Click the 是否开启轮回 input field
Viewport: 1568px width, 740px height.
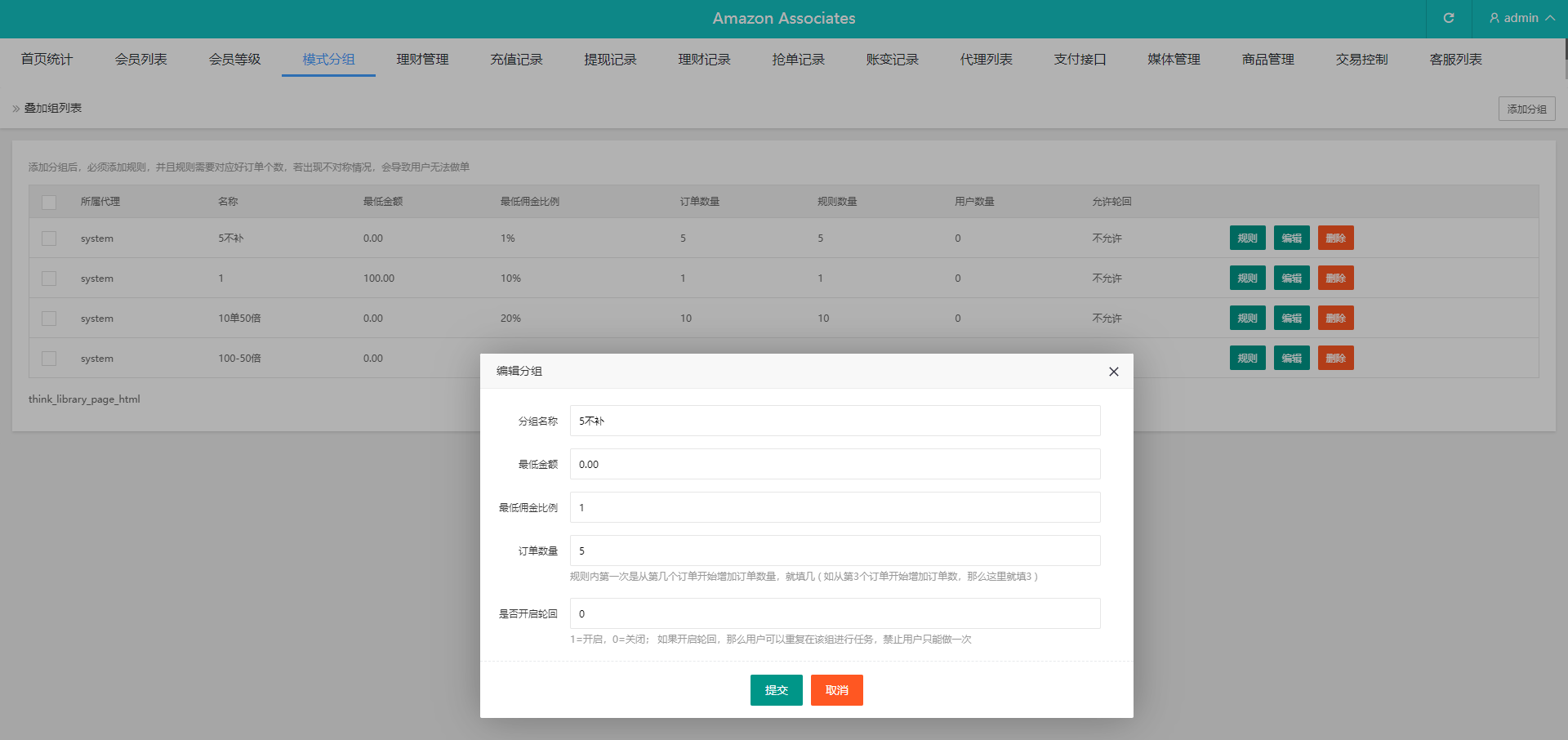tap(835, 613)
